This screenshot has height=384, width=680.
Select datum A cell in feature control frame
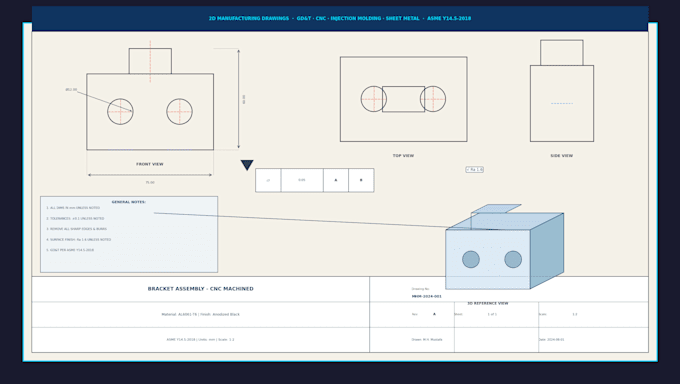point(336,180)
